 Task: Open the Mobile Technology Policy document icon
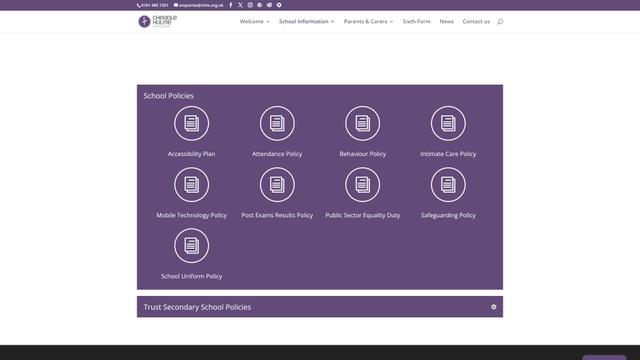(191, 184)
